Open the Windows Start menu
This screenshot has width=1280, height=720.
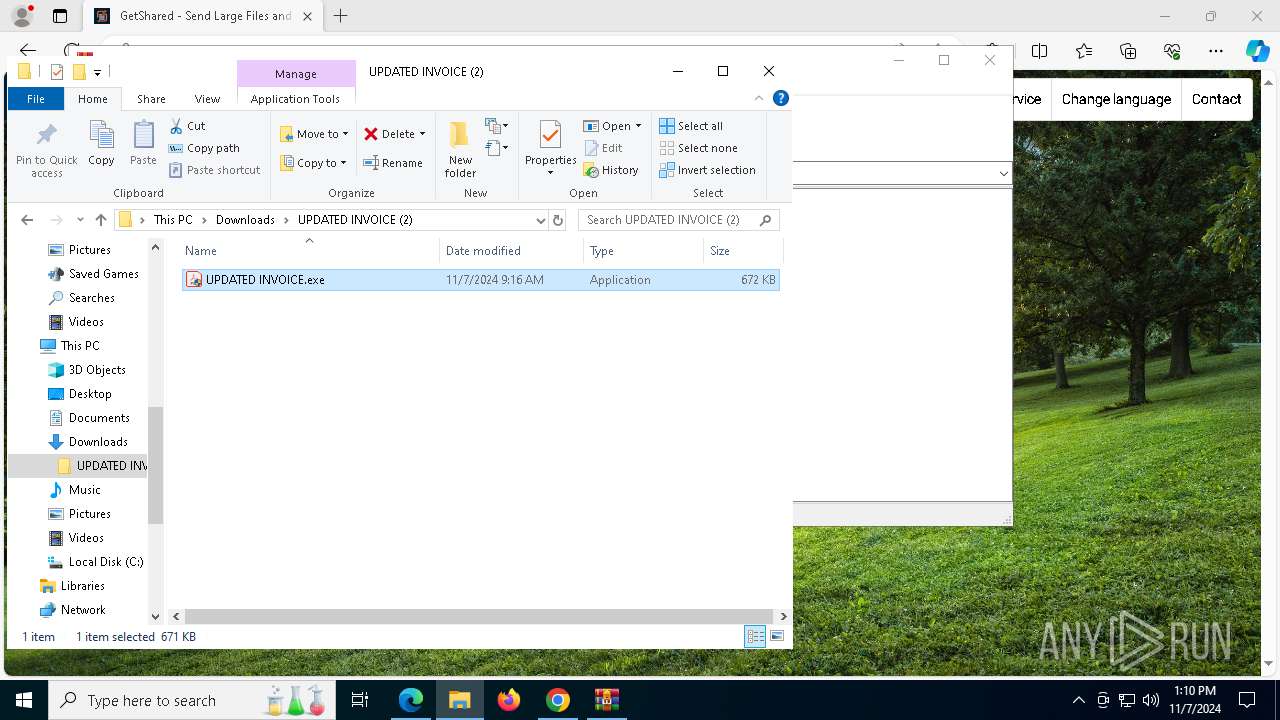tap(24, 700)
